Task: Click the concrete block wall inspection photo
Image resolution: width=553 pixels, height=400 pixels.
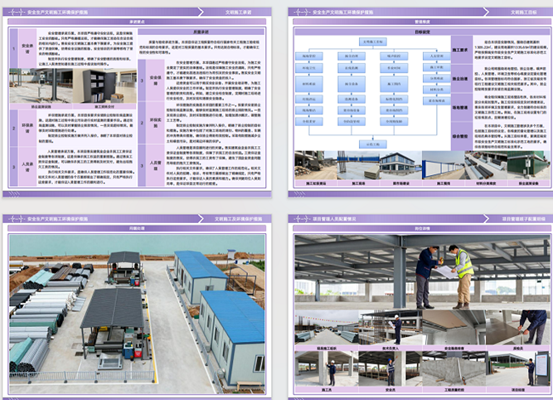Action: pos(454,369)
